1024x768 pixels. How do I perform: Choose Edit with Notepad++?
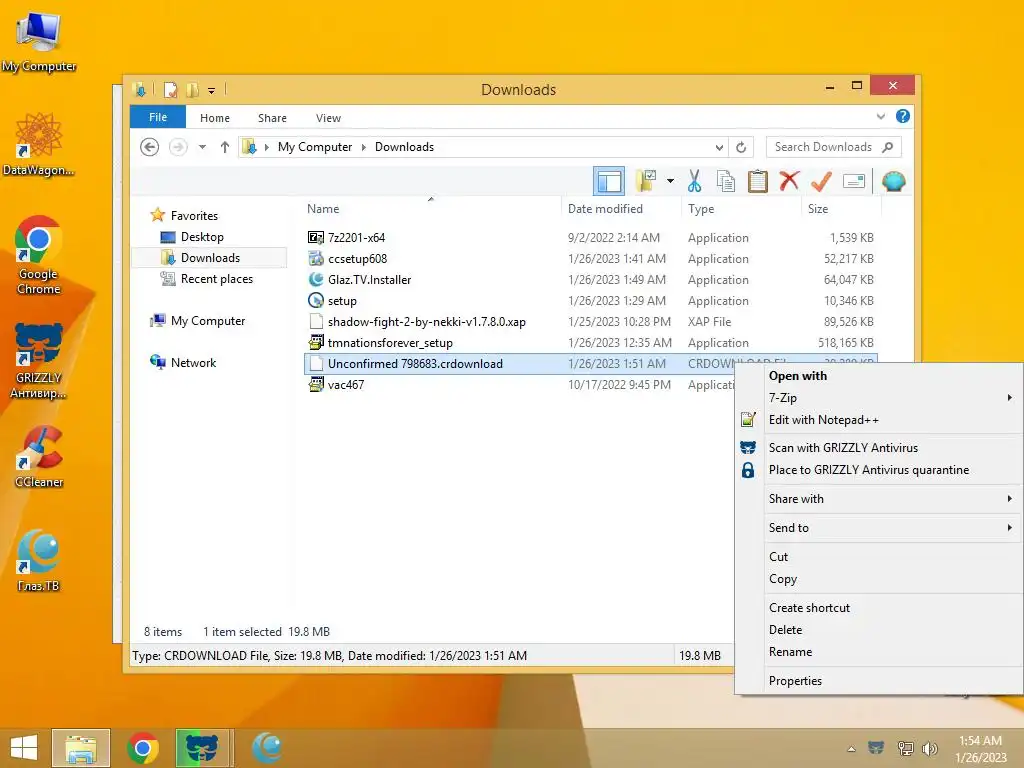pyautogui.click(x=879, y=420)
